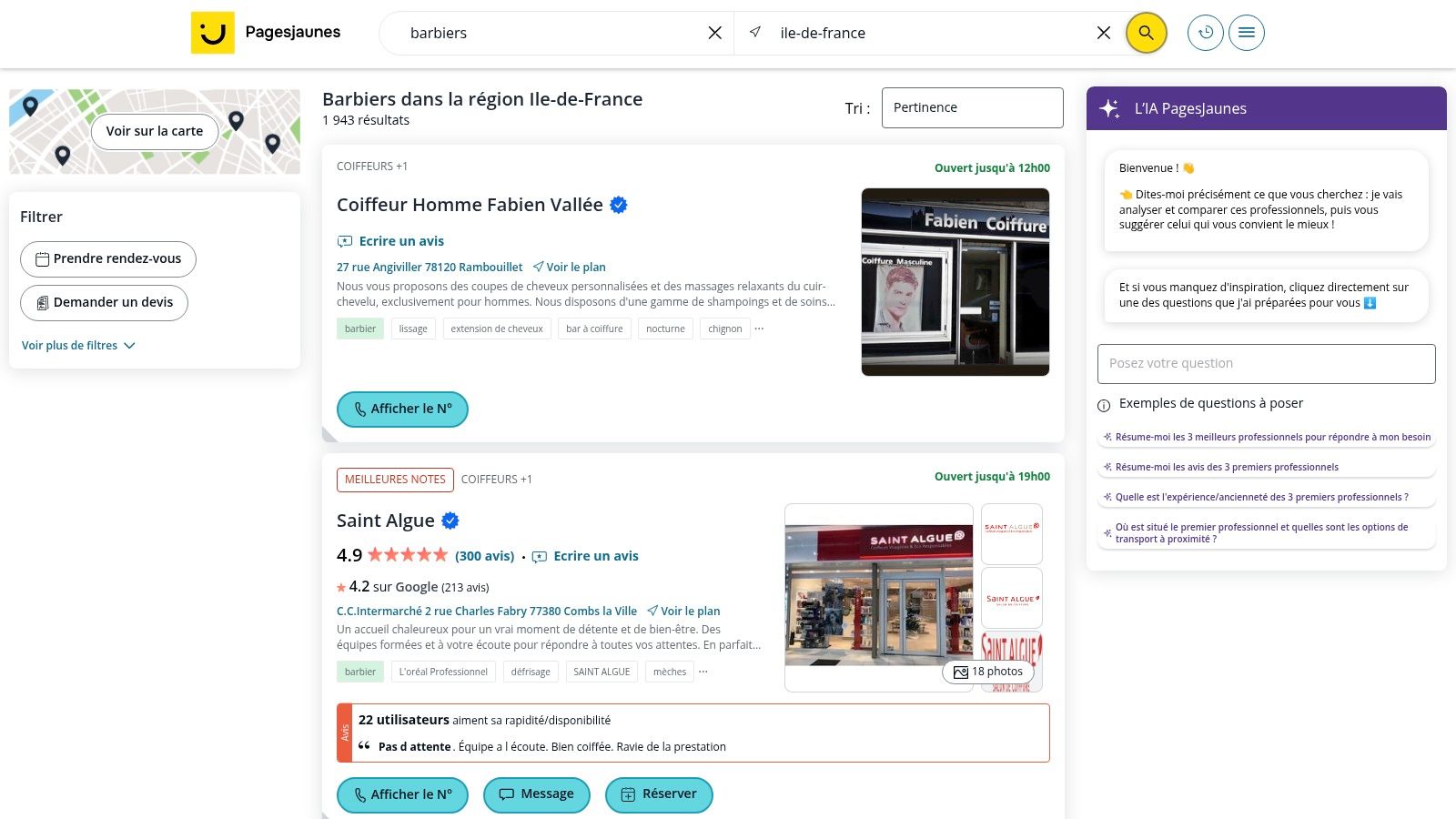The width and height of the screenshot is (1456, 819).
Task: Open '(300 avis)' reviews for Saint Algue
Action: point(484,556)
